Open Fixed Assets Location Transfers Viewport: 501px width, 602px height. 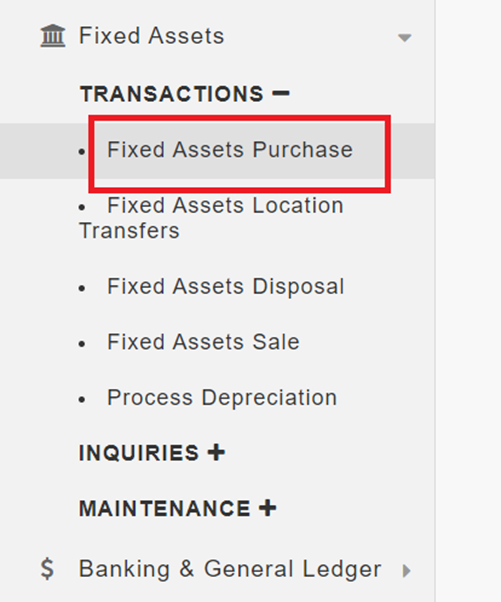211,218
